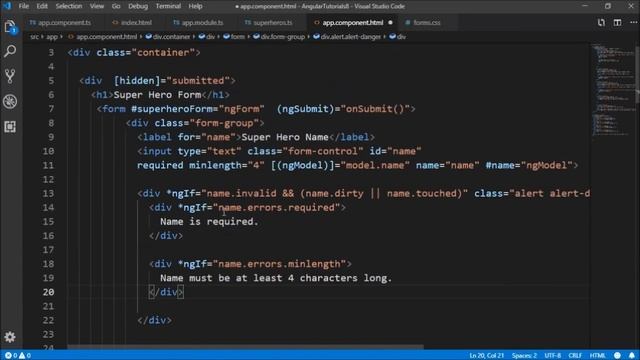Click line number 7 in gutter
640x360 pixels.
pyautogui.click(x=51, y=109)
